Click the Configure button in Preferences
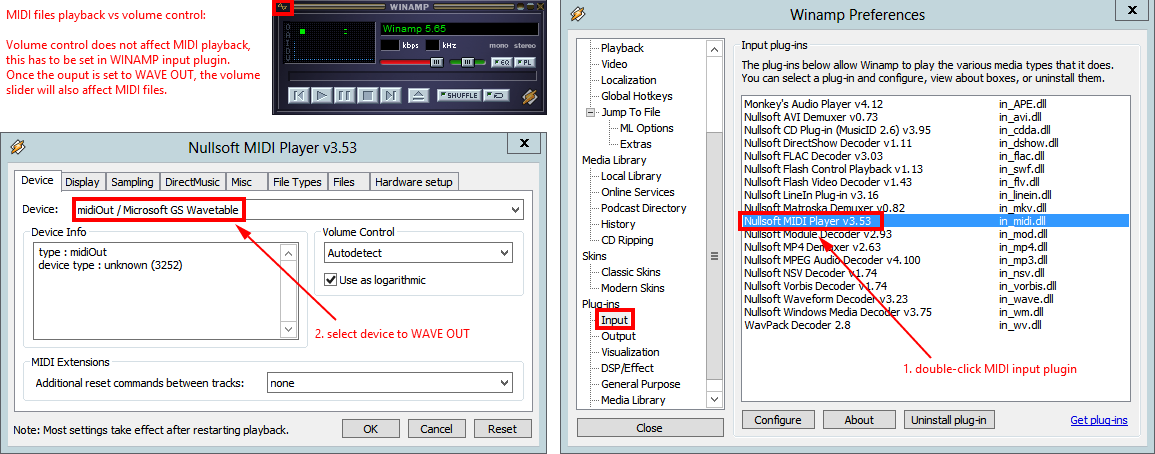Image resolution: width=1155 pixels, height=454 pixels. (x=777, y=420)
